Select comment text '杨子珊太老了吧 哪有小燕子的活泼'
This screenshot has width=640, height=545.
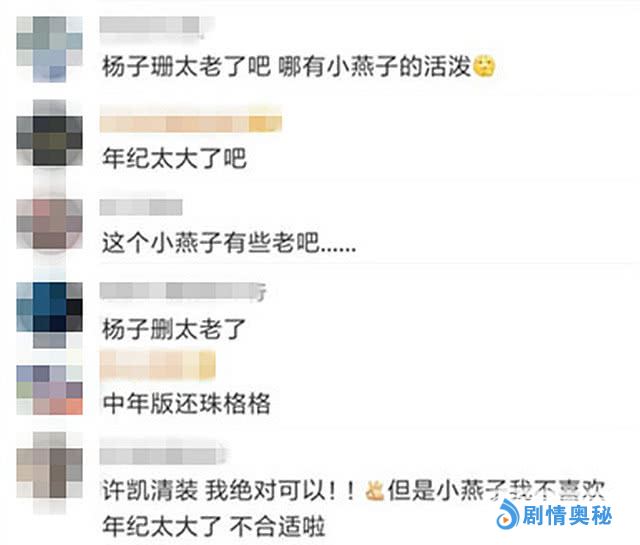pos(287,66)
